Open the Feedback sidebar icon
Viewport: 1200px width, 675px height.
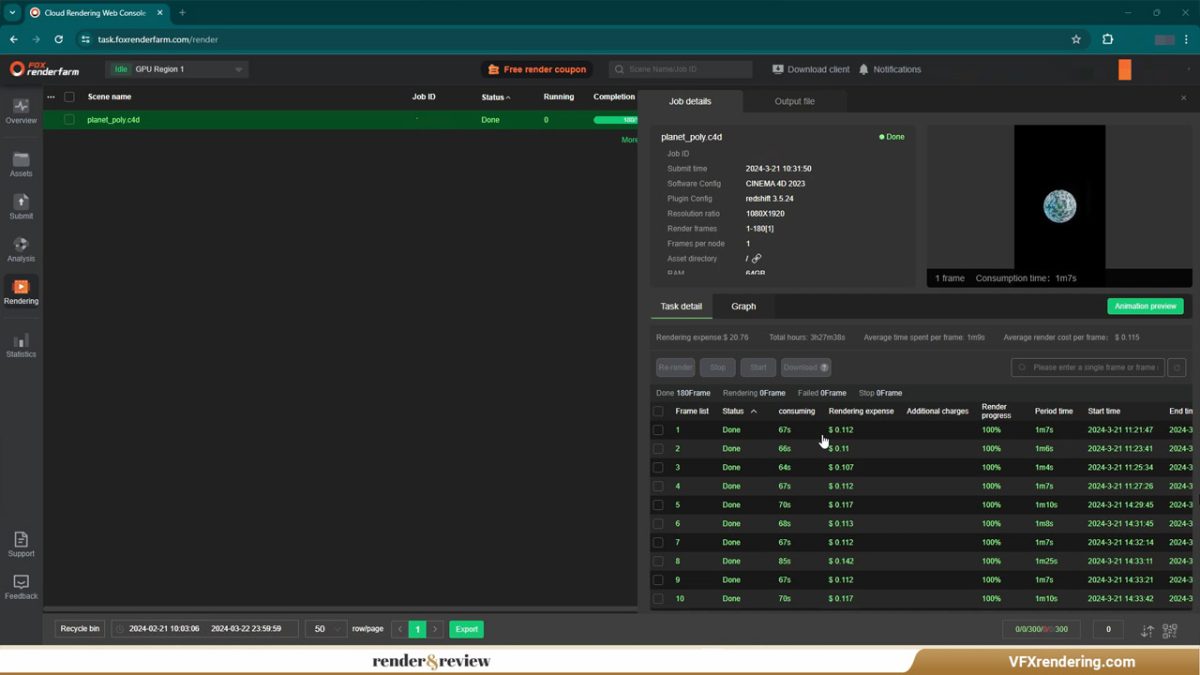[x=21, y=583]
